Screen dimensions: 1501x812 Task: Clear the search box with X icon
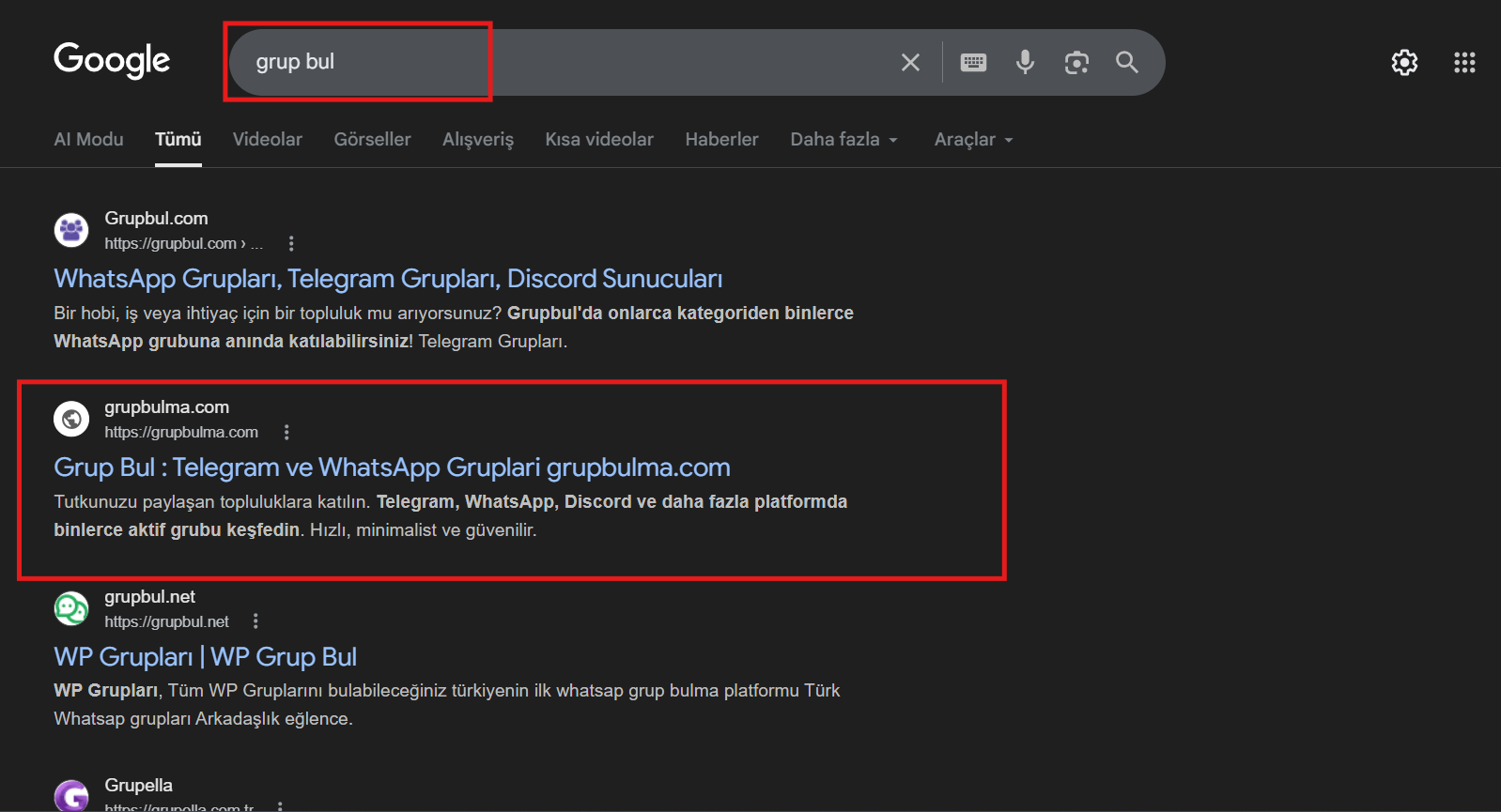pos(910,62)
